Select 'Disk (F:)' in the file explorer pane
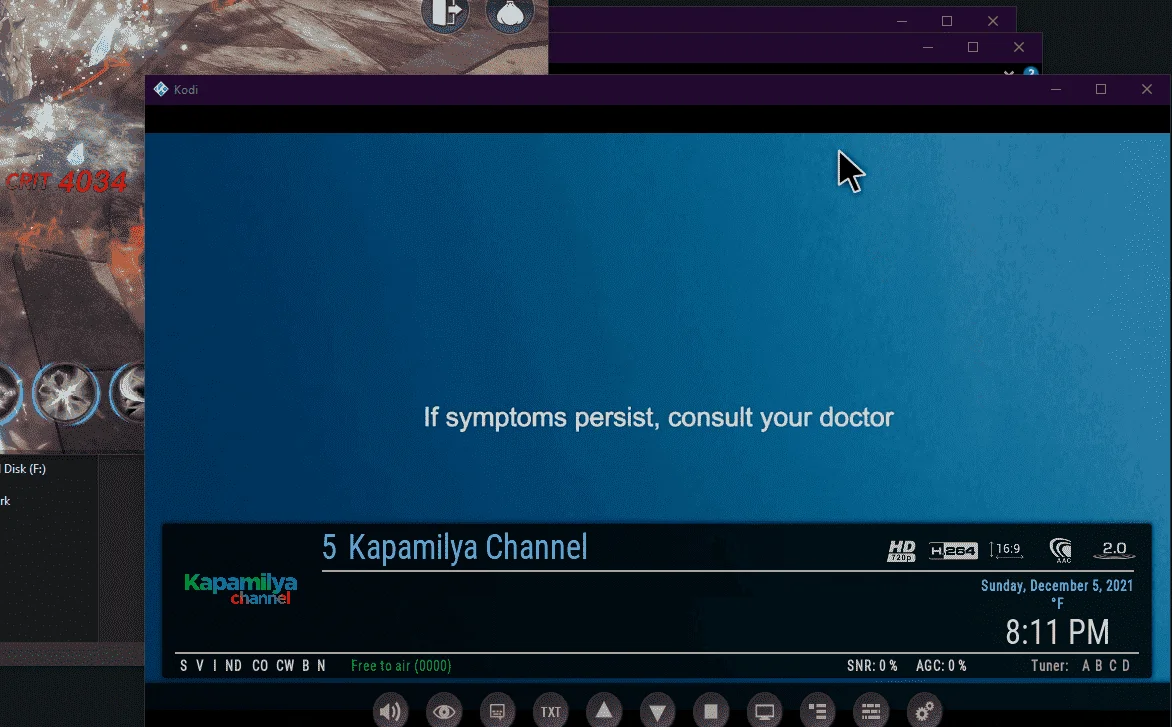The height and width of the screenshot is (727, 1172). 24,468
